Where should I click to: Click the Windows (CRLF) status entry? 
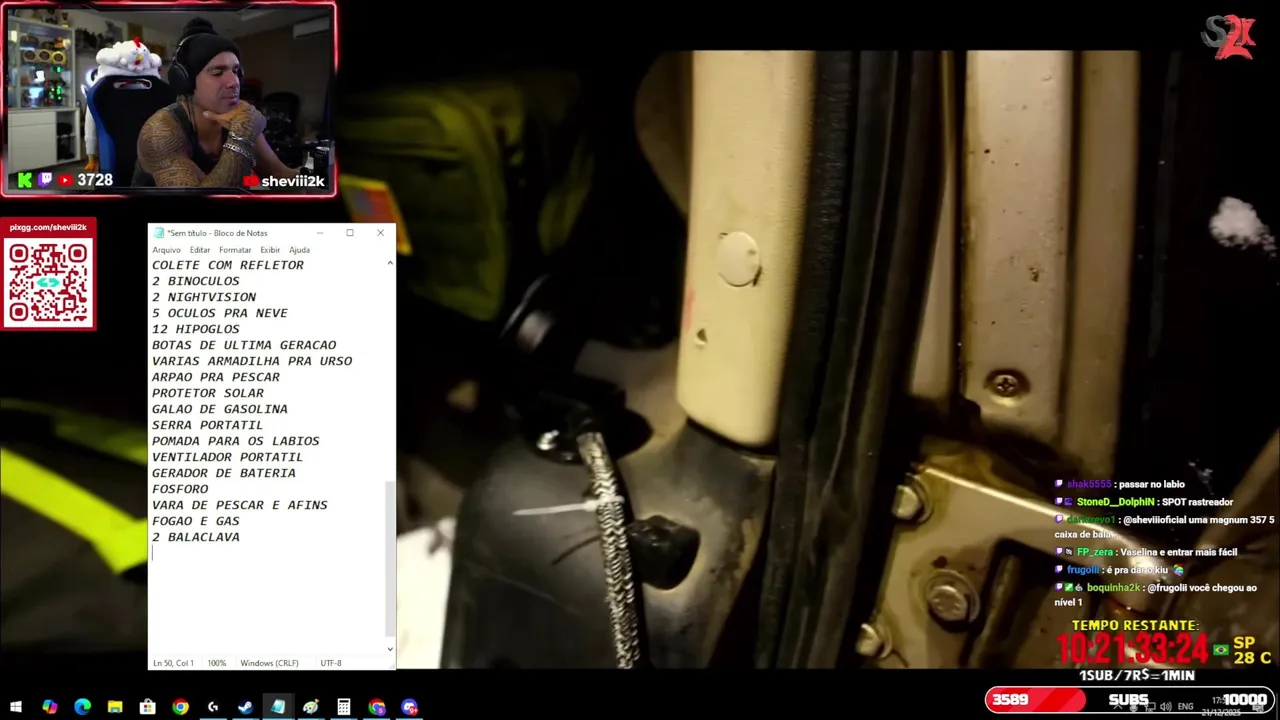point(269,663)
